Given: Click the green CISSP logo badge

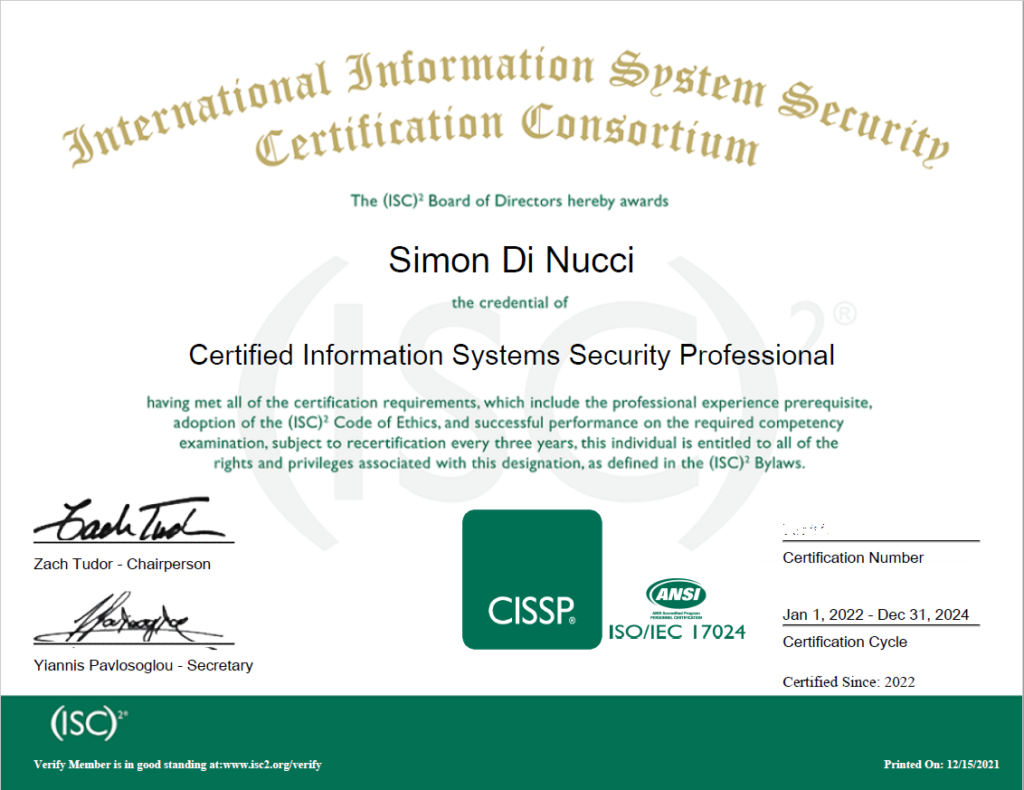Looking at the screenshot, I should tap(531, 579).
